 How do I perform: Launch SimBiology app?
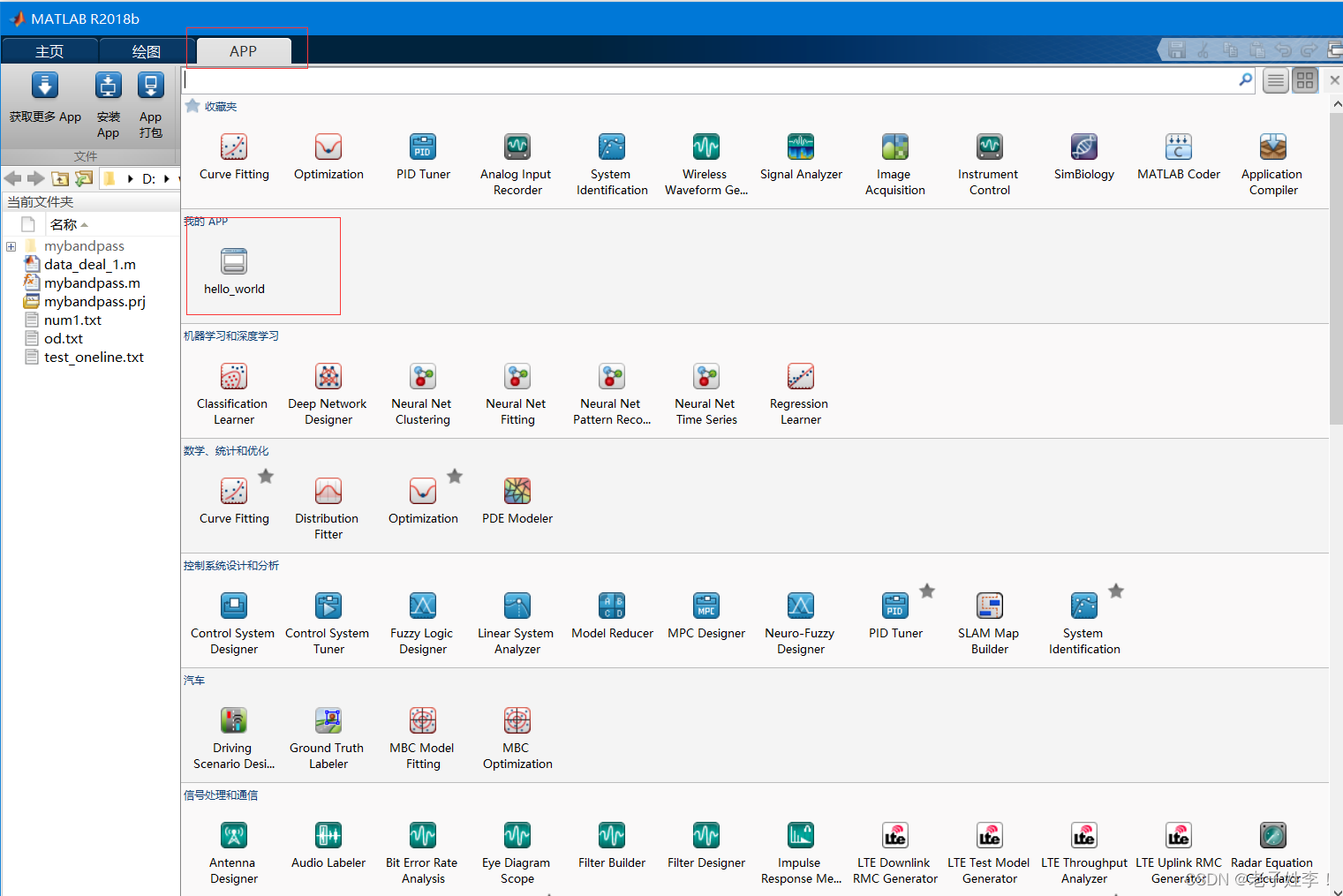[x=1084, y=157]
